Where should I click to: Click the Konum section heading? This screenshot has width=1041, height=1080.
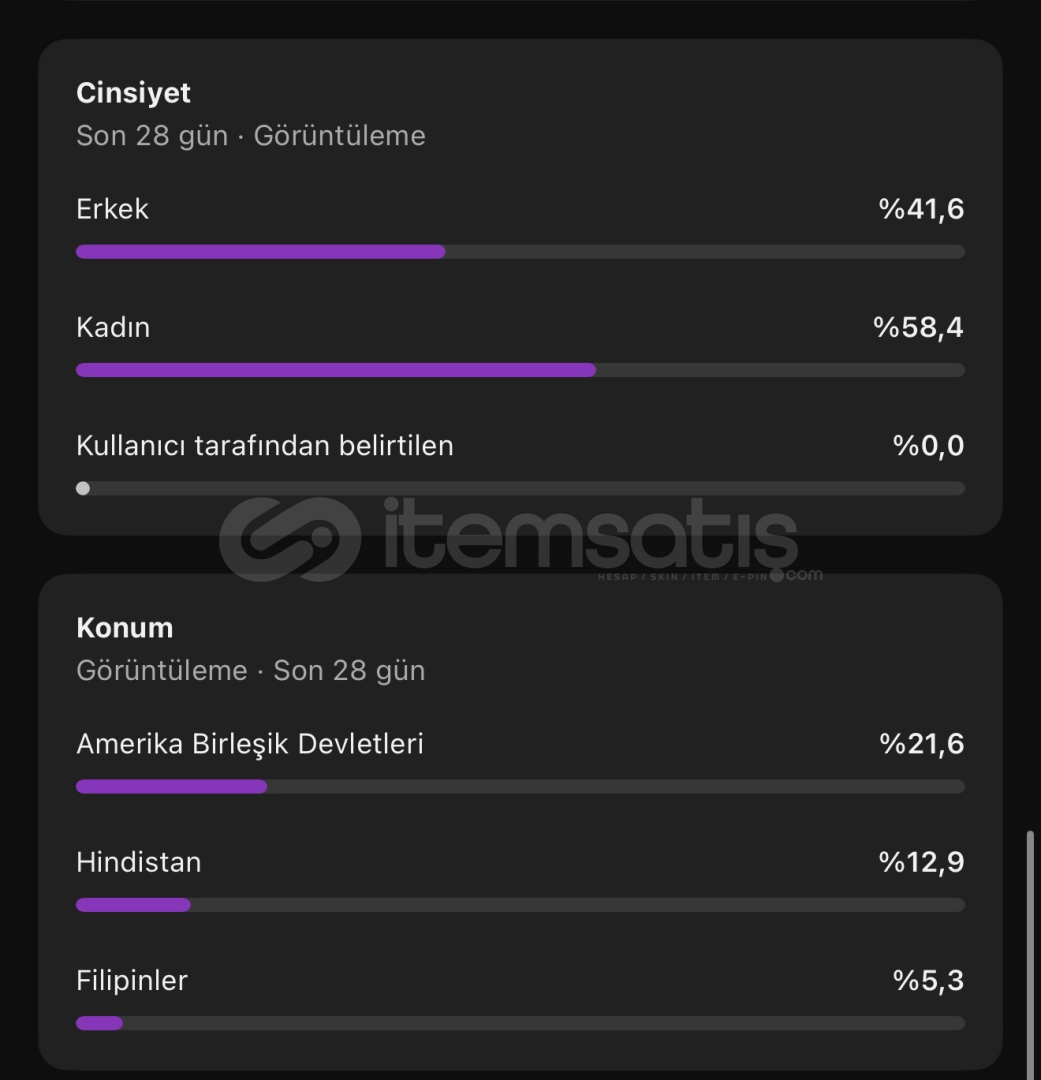pos(124,628)
